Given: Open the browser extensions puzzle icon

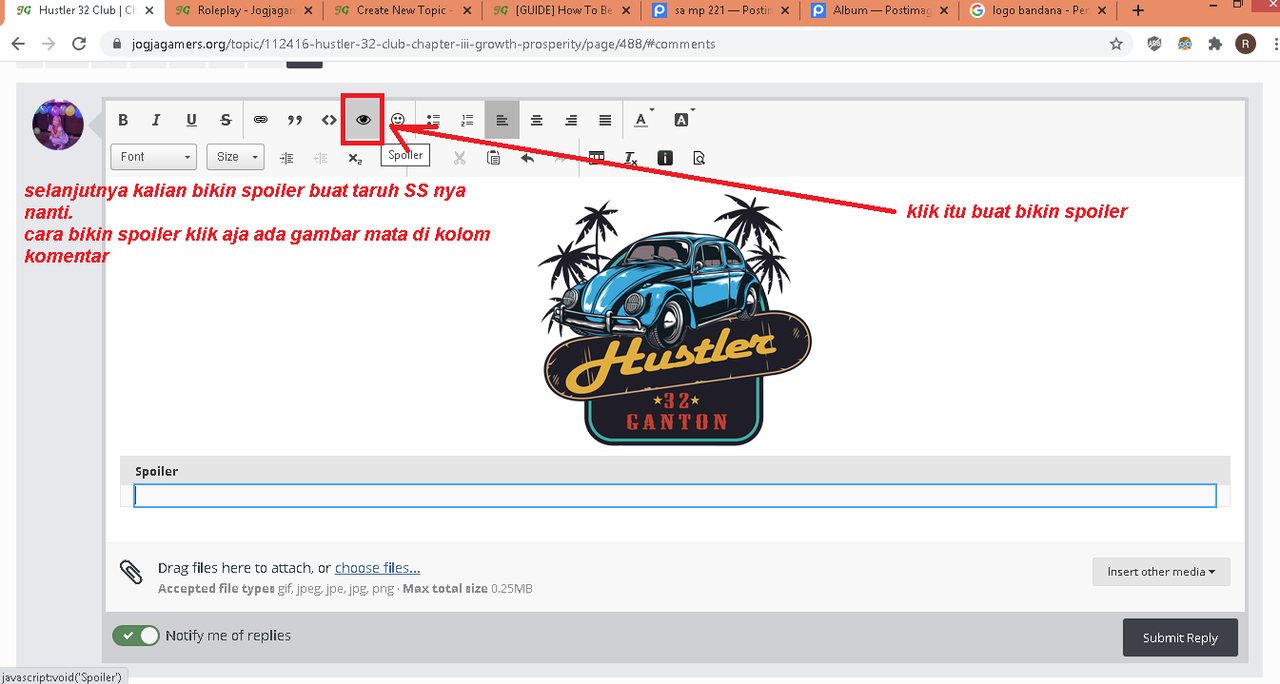Looking at the screenshot, I should tap(1215, 44).
